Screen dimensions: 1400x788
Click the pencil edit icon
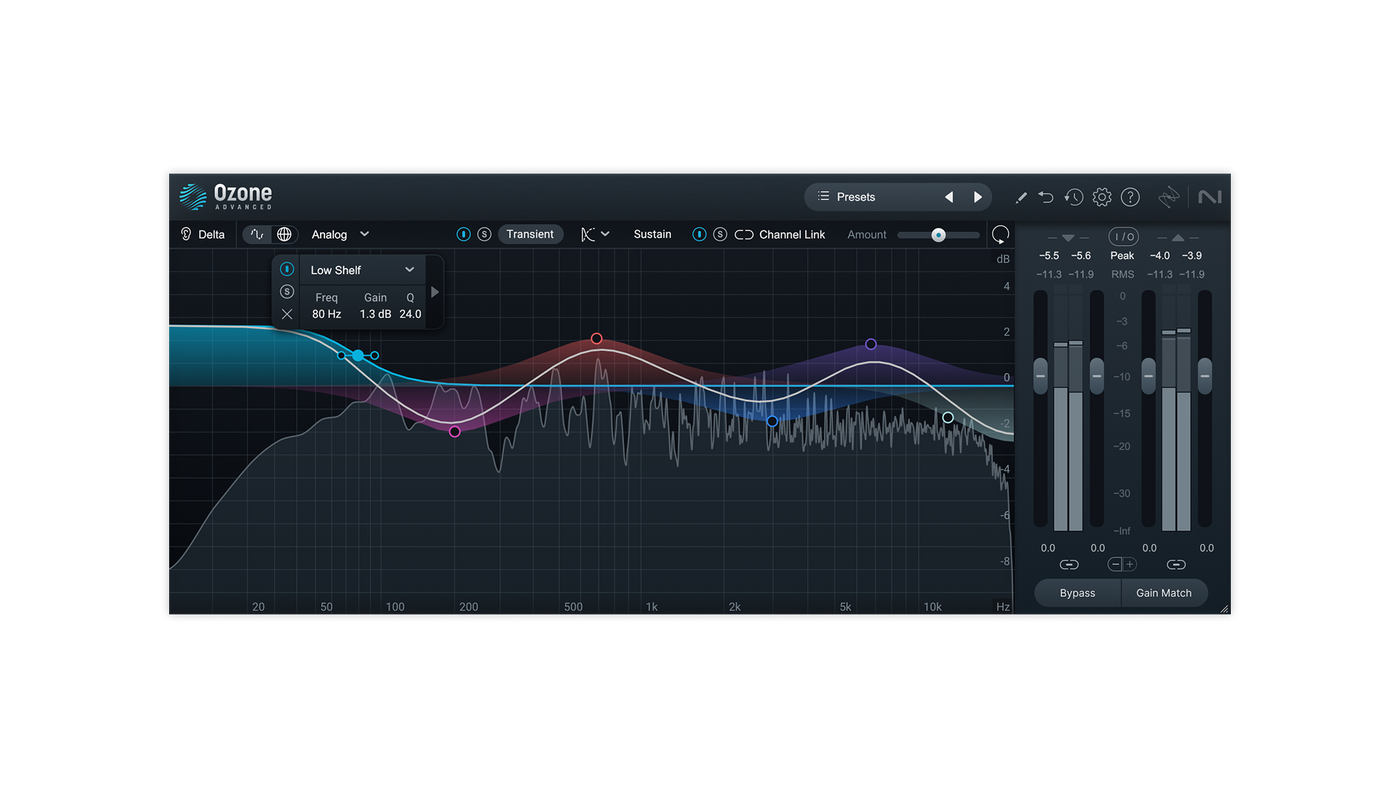(x=1021, y=198)
